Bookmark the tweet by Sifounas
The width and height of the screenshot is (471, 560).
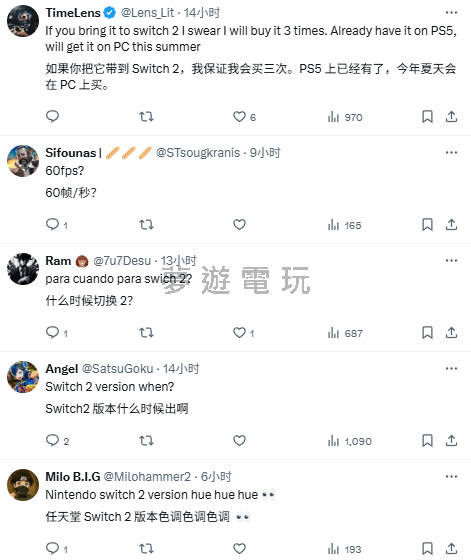427,225
